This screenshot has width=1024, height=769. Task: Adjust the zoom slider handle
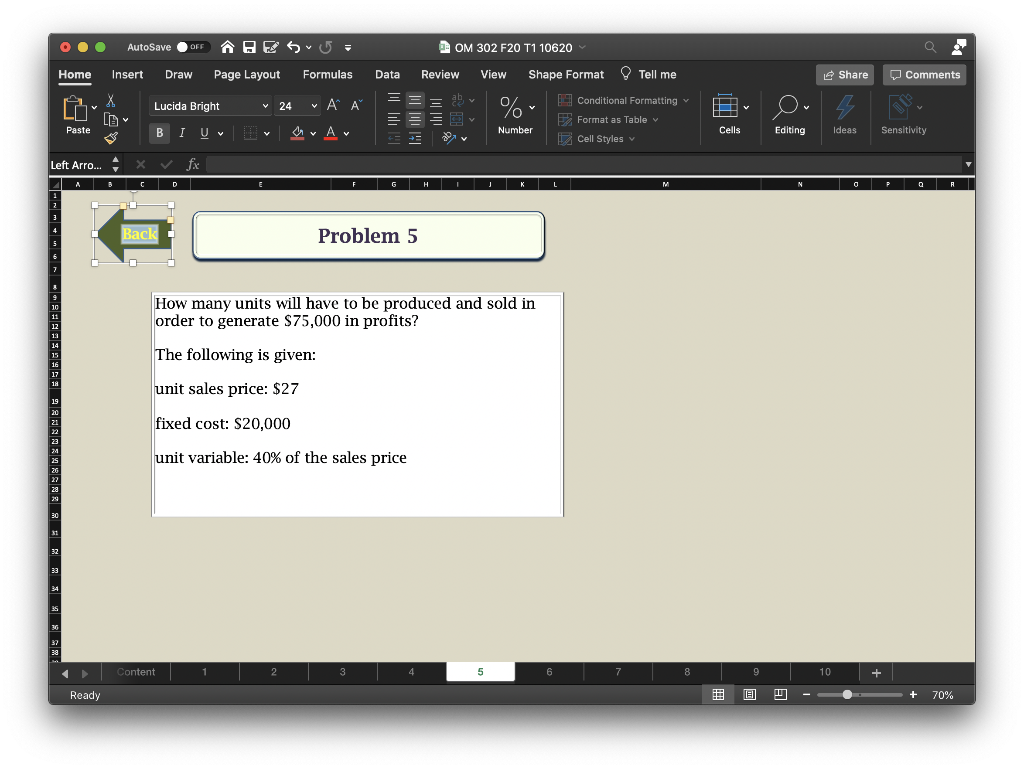pyautogui.click(x=848, y=695)
